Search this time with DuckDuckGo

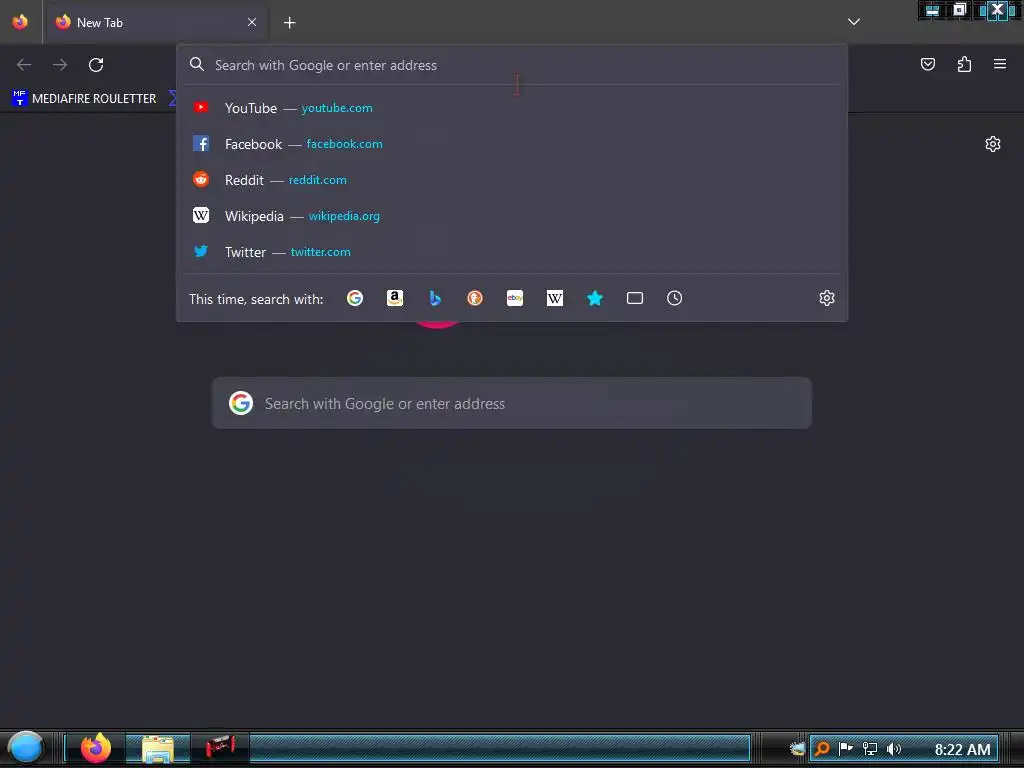click(x=475, y=298)
